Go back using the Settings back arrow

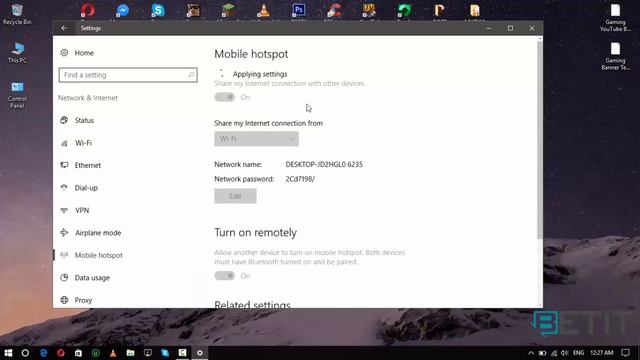[x=64, y=28]
